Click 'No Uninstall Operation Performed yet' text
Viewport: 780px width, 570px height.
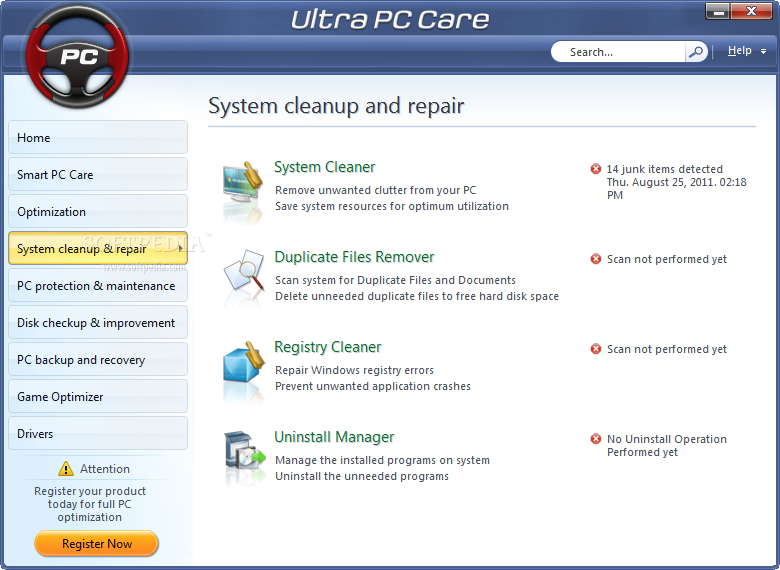(667, 446)
